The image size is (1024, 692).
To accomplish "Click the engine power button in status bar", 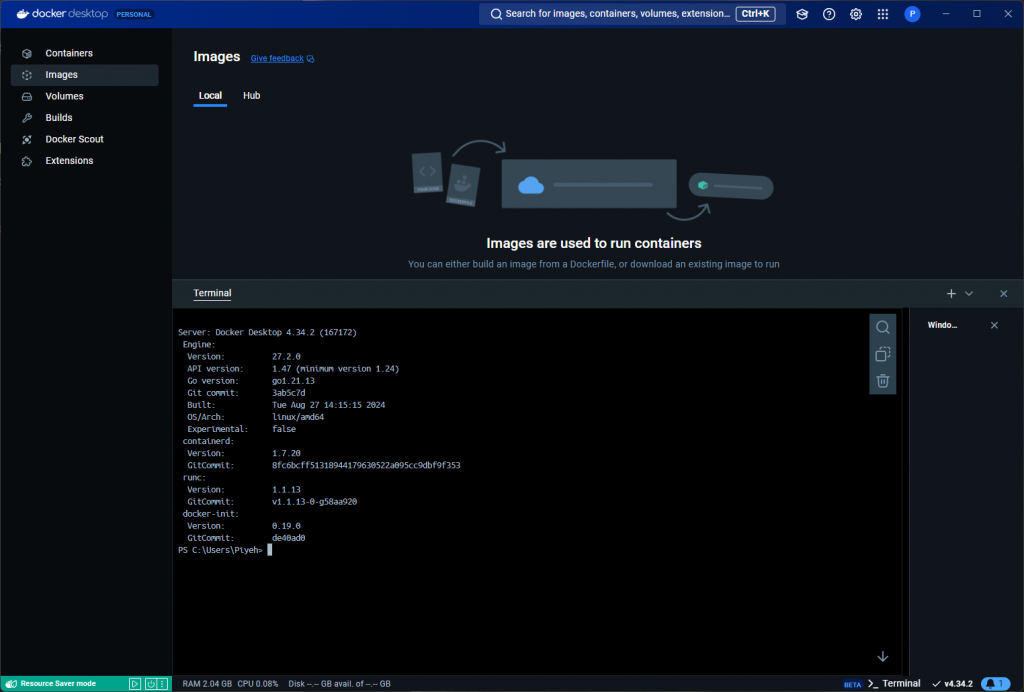I will click(x=150, y=684).
